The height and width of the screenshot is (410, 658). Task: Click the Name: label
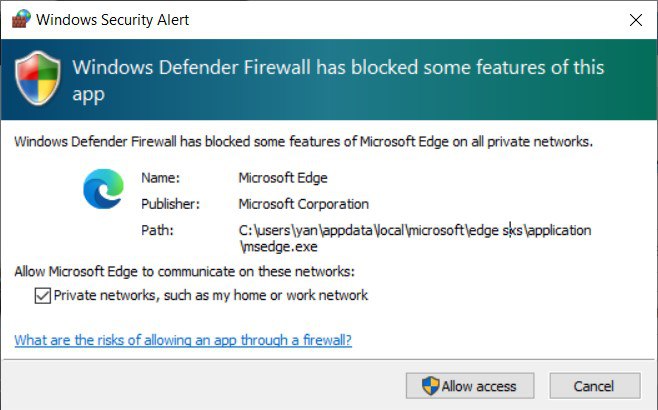(160, 178)
